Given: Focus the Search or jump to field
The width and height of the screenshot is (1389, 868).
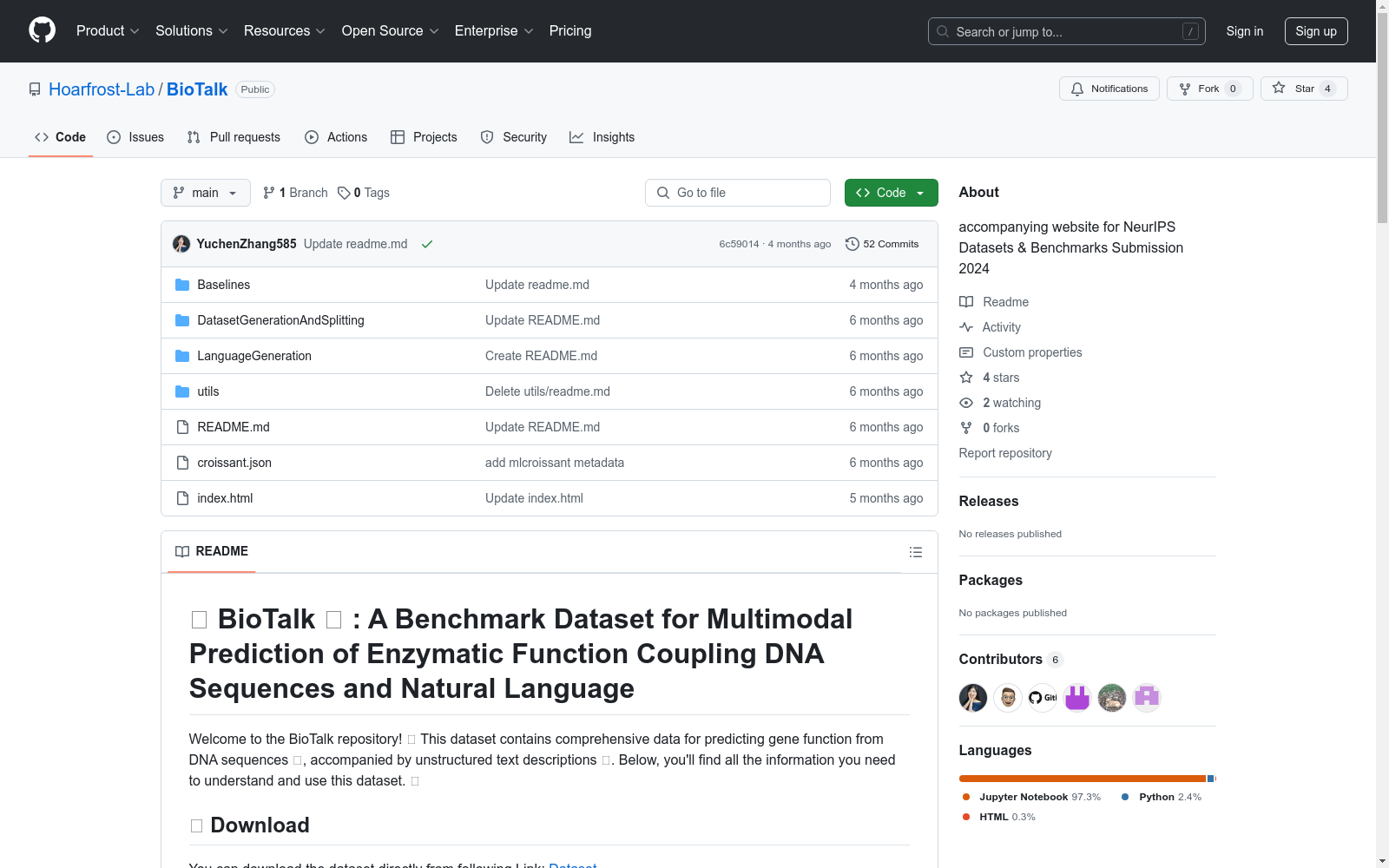Looking at the screenshot, I should 1067,31.
